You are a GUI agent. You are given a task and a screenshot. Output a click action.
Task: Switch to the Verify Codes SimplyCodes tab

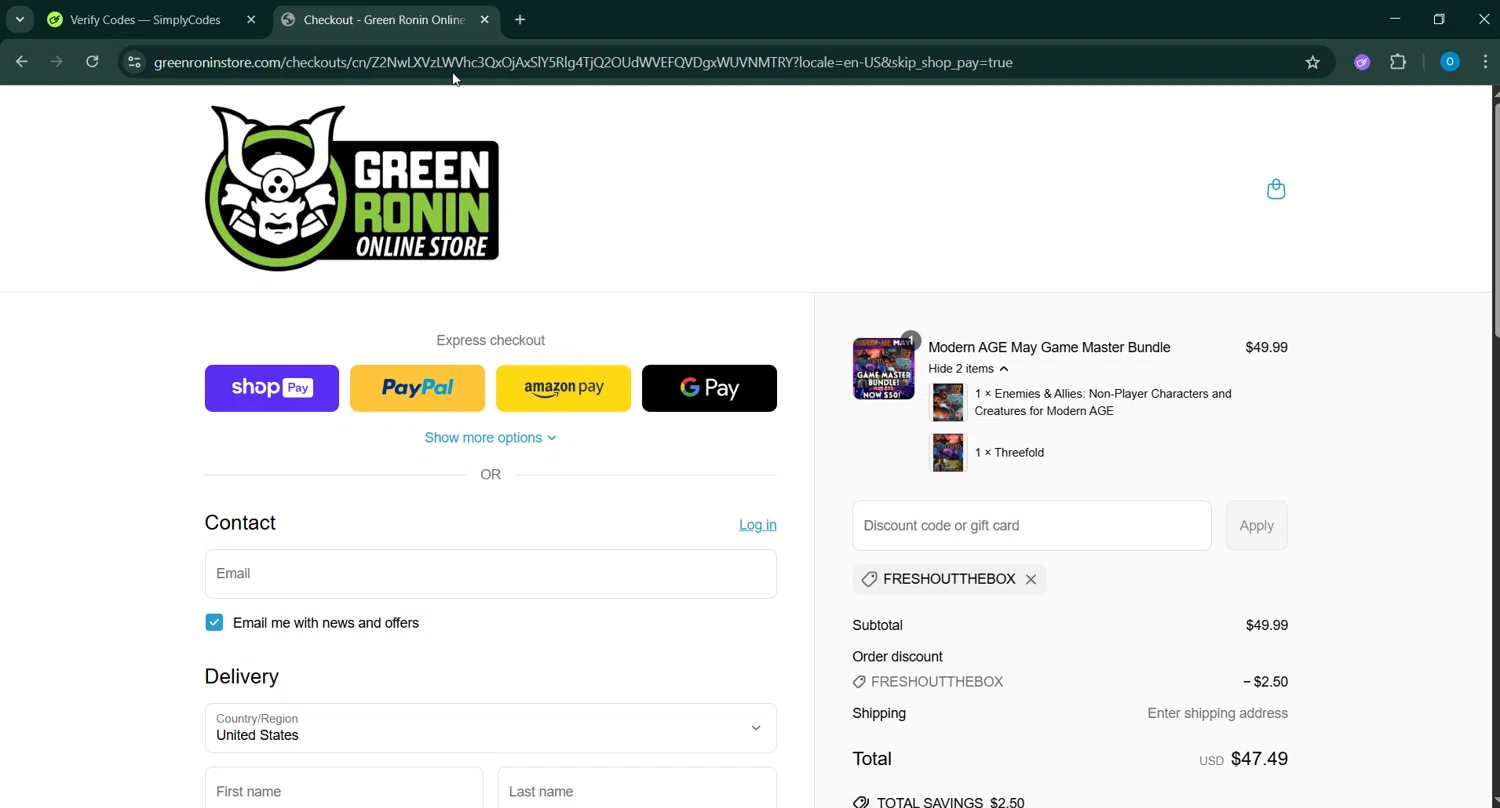click(x=145, y=19)
